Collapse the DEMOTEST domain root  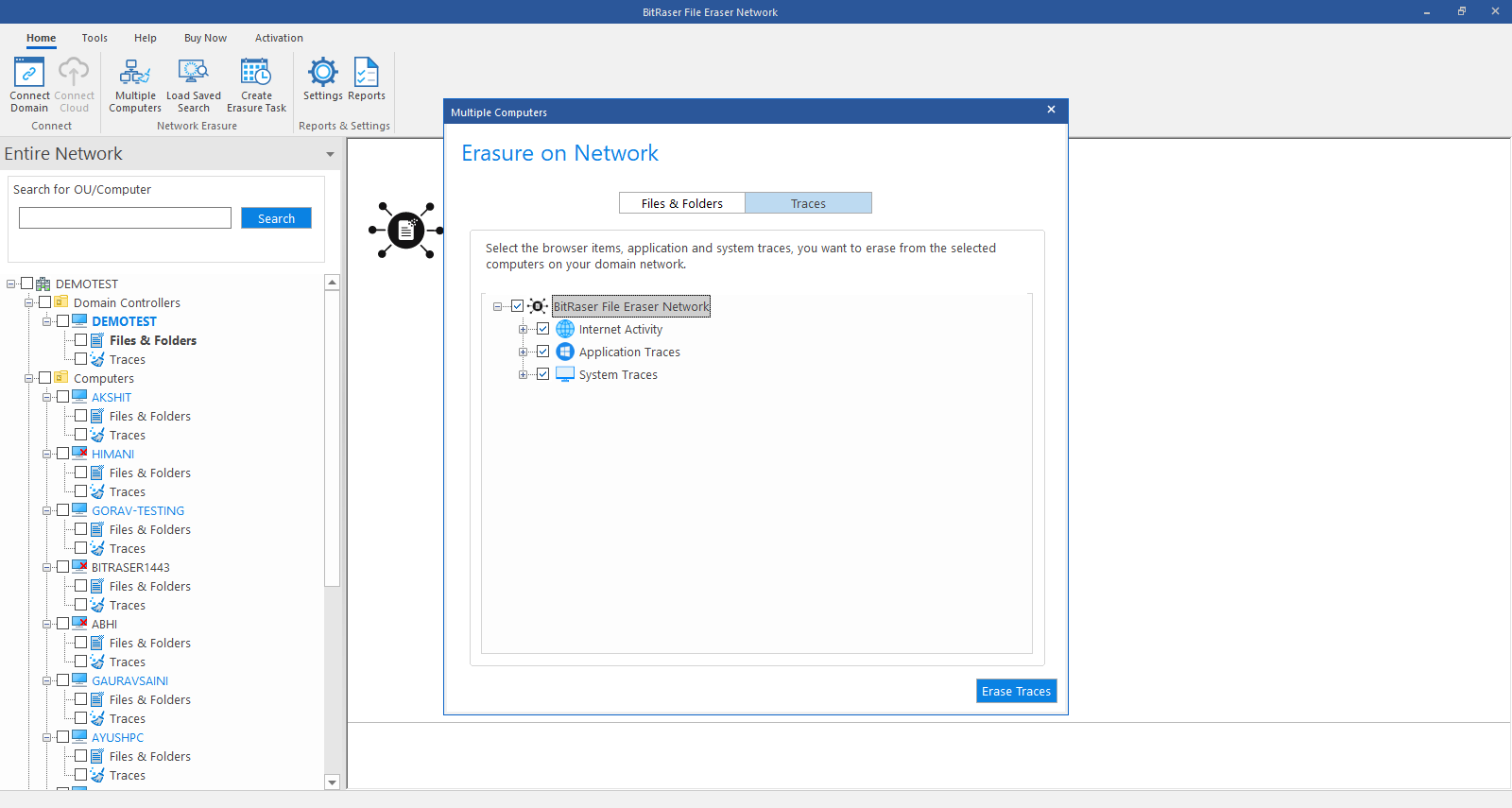(x=10, y=284)
